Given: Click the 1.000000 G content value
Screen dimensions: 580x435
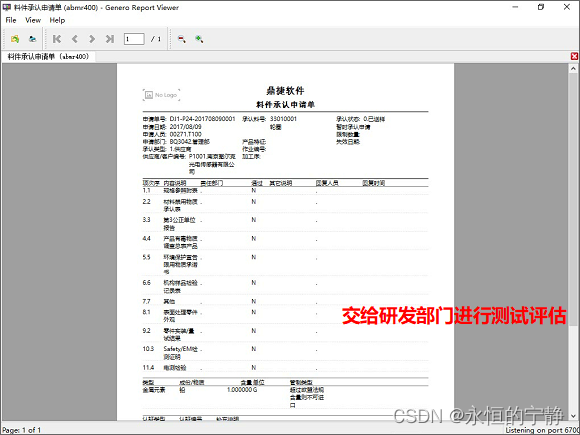Looking at the screenshot, I should click(x=242, y=390).
